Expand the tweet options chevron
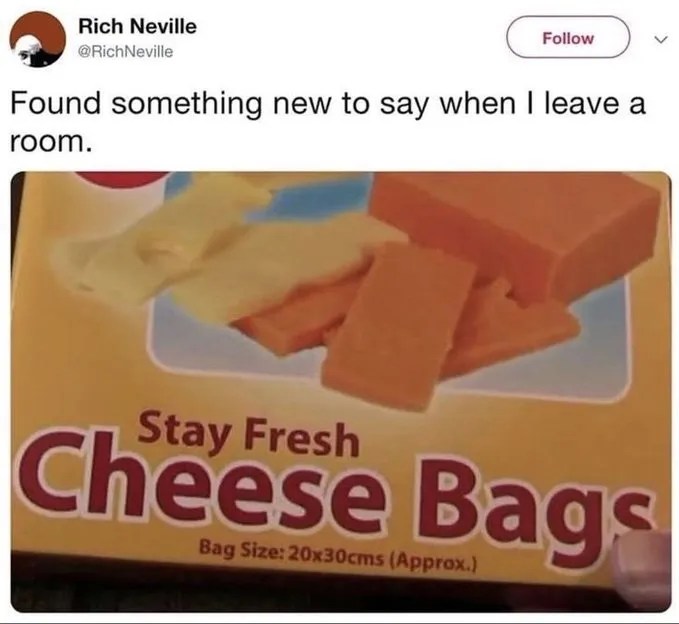 click(660, 39)
